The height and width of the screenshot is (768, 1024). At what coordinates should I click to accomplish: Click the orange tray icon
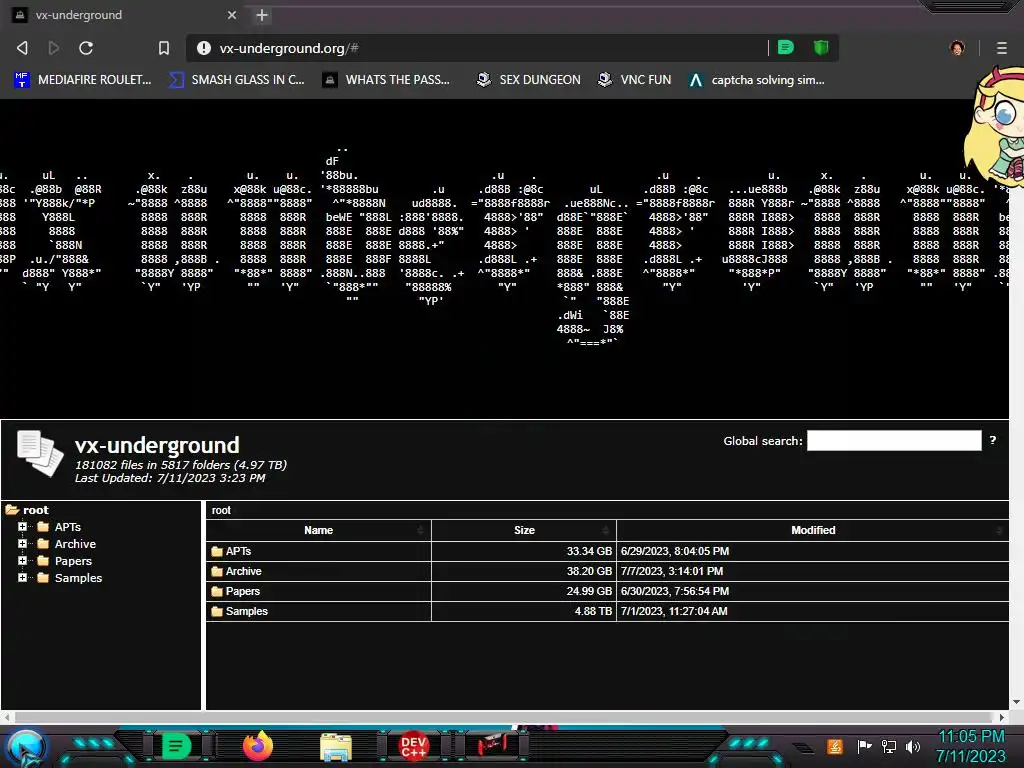[835, 746]
